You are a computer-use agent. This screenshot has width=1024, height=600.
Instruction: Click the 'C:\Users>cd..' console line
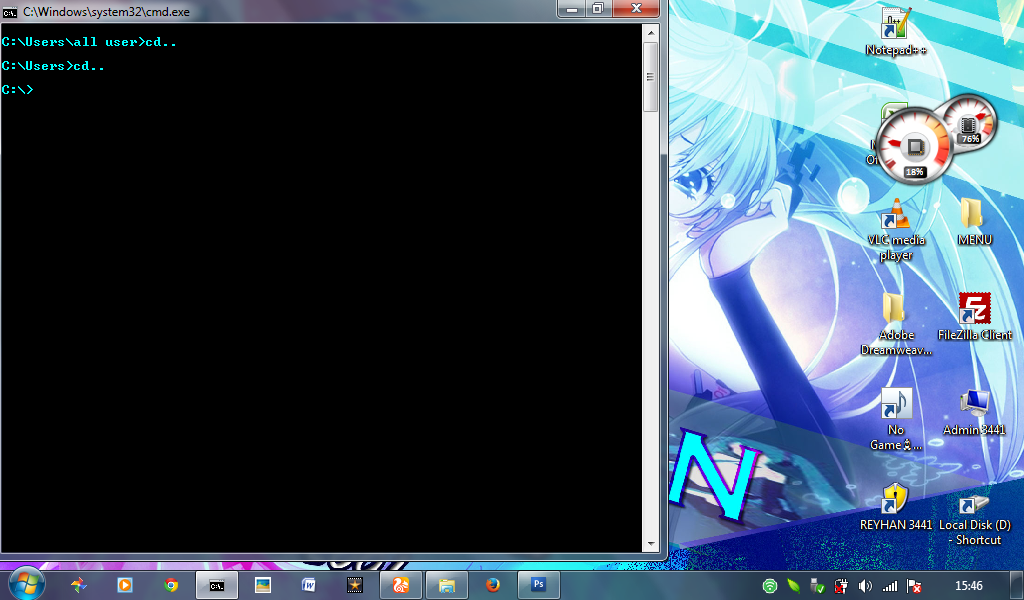[x=53, y=66]
